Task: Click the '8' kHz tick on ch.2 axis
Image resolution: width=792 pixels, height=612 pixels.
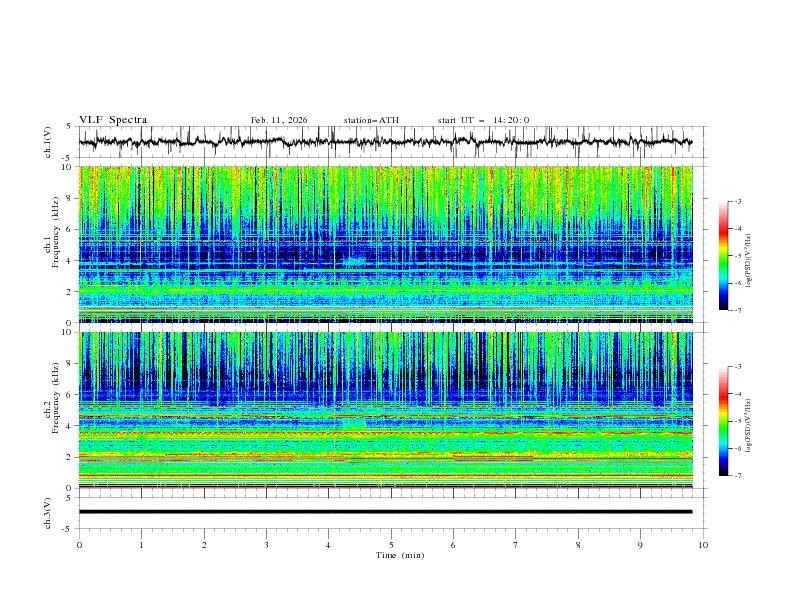Action: coord(71,363)
